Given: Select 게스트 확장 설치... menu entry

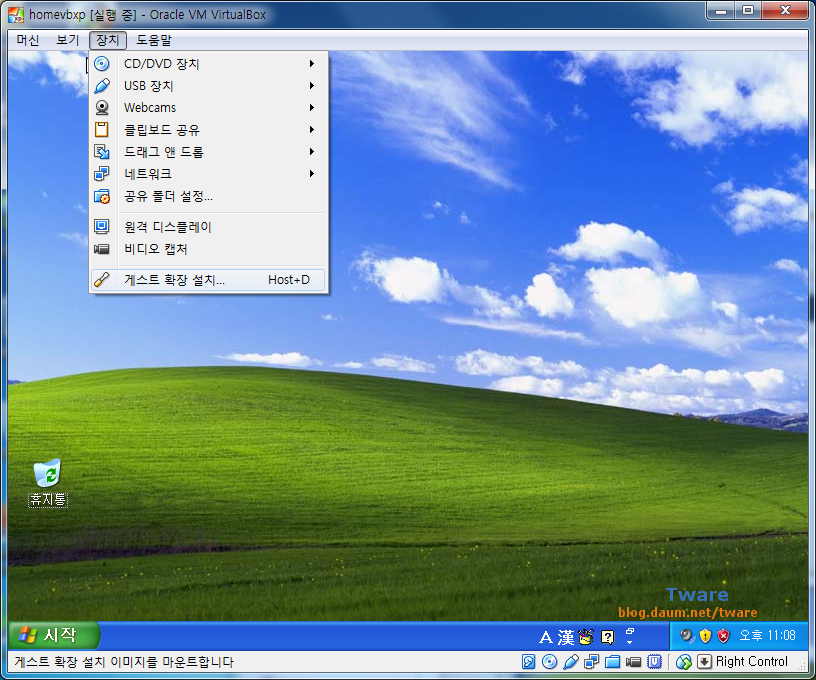Looking at the screenshot, I should tap(209, 280).
